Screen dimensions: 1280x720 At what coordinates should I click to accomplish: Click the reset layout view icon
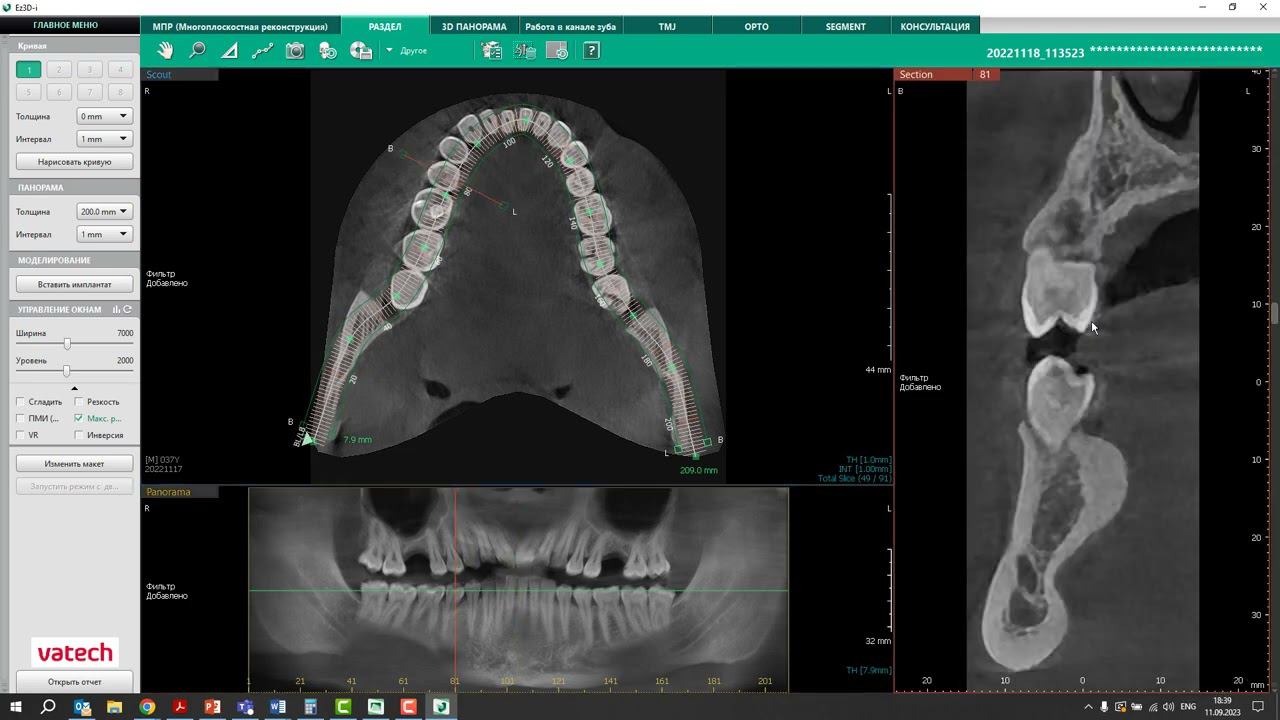(557, 50)
